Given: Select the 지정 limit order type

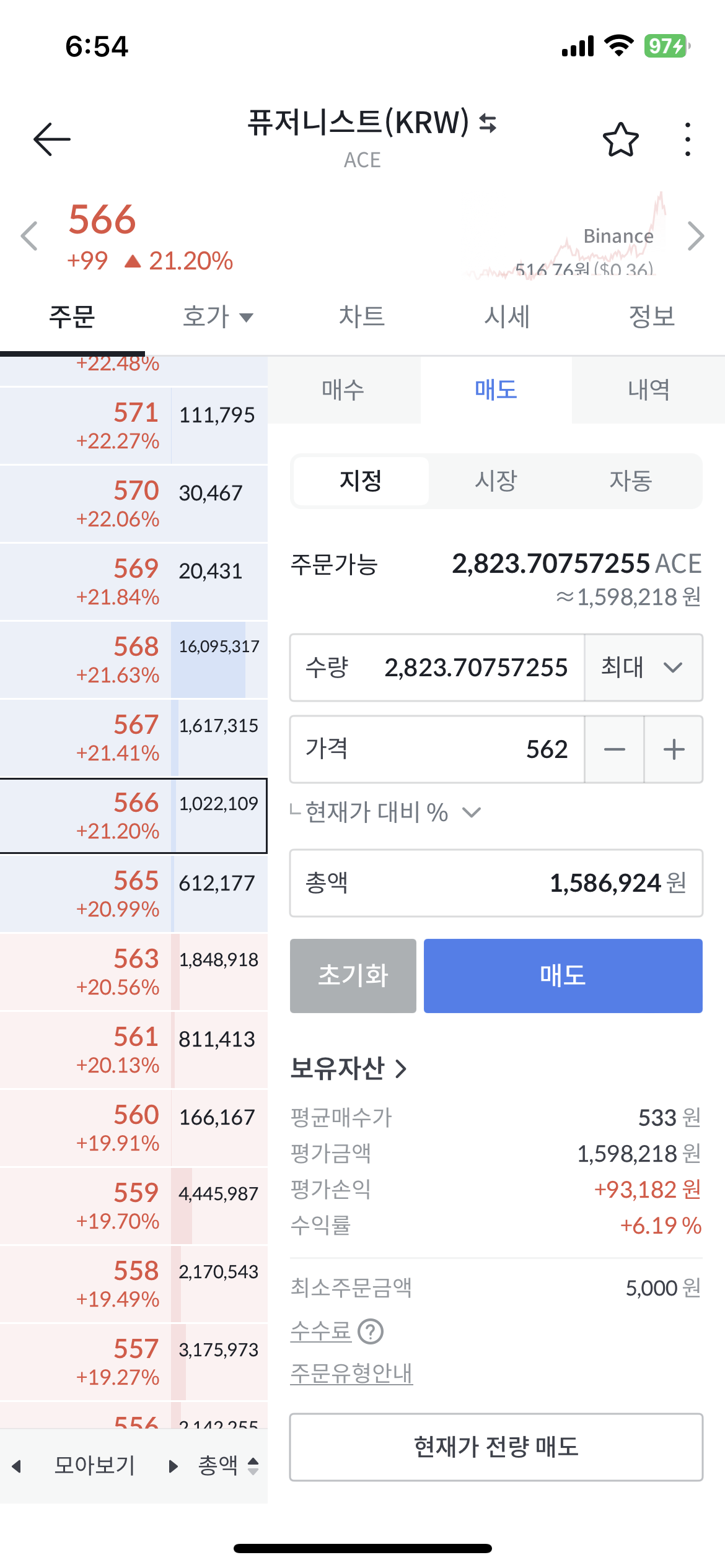Looking at the screenshot, I should coord(361,481).
